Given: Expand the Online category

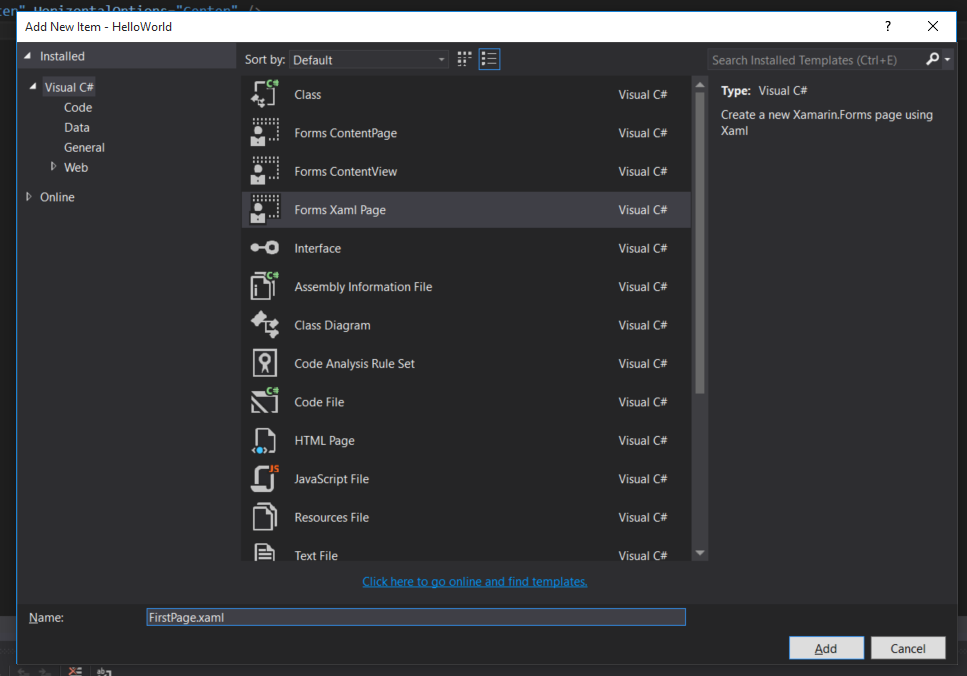Looking at the screenshot, I should [x=29, y=197].
